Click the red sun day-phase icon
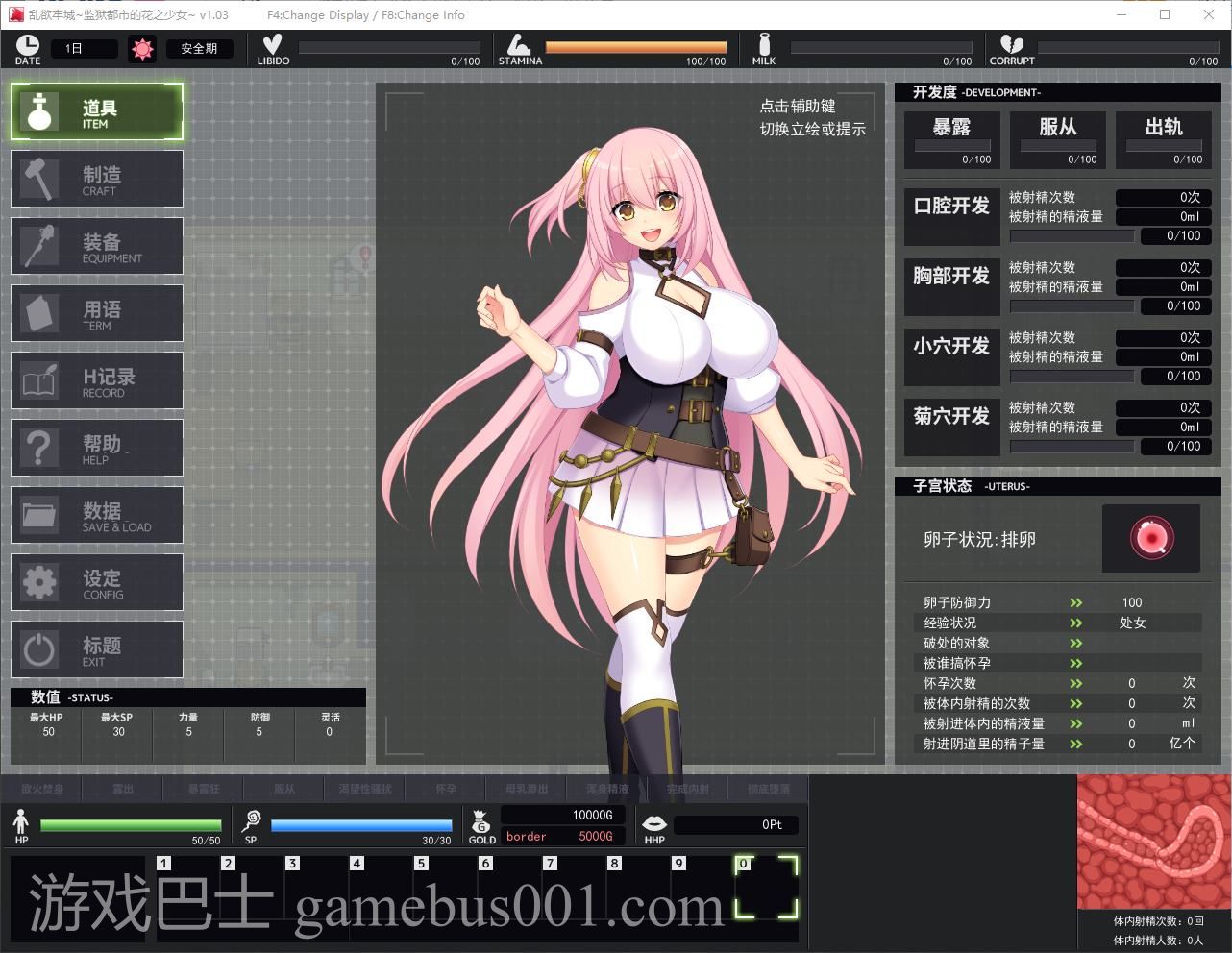This screenshot has height=953, width=1232. tap(142, 49)
